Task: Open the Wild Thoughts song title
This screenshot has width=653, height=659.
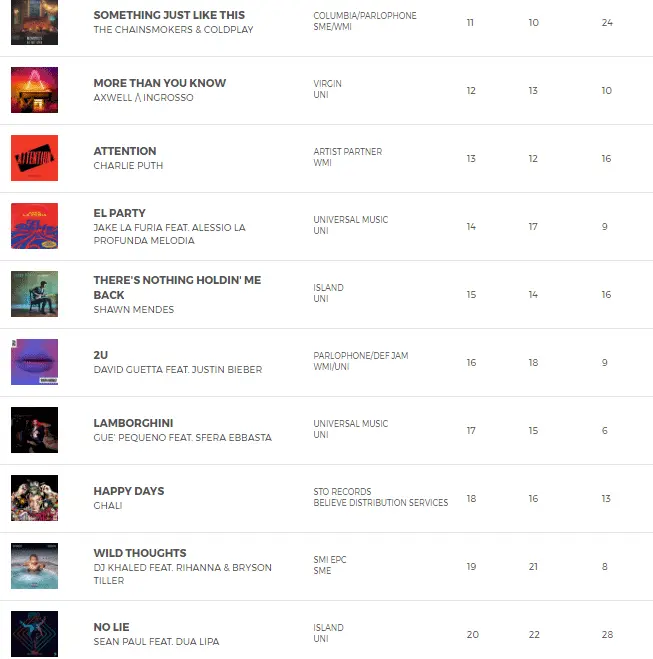Action: 139,553
